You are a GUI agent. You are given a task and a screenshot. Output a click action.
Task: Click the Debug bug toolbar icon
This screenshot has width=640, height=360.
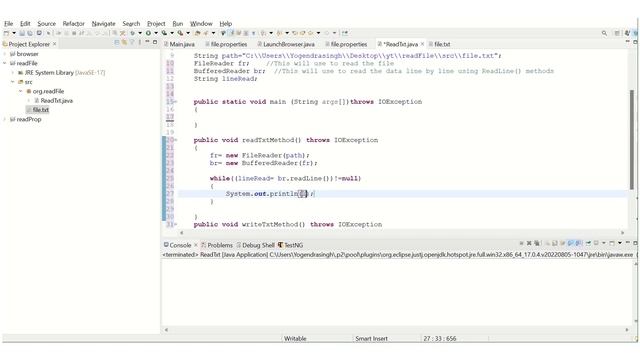[133, 33]
